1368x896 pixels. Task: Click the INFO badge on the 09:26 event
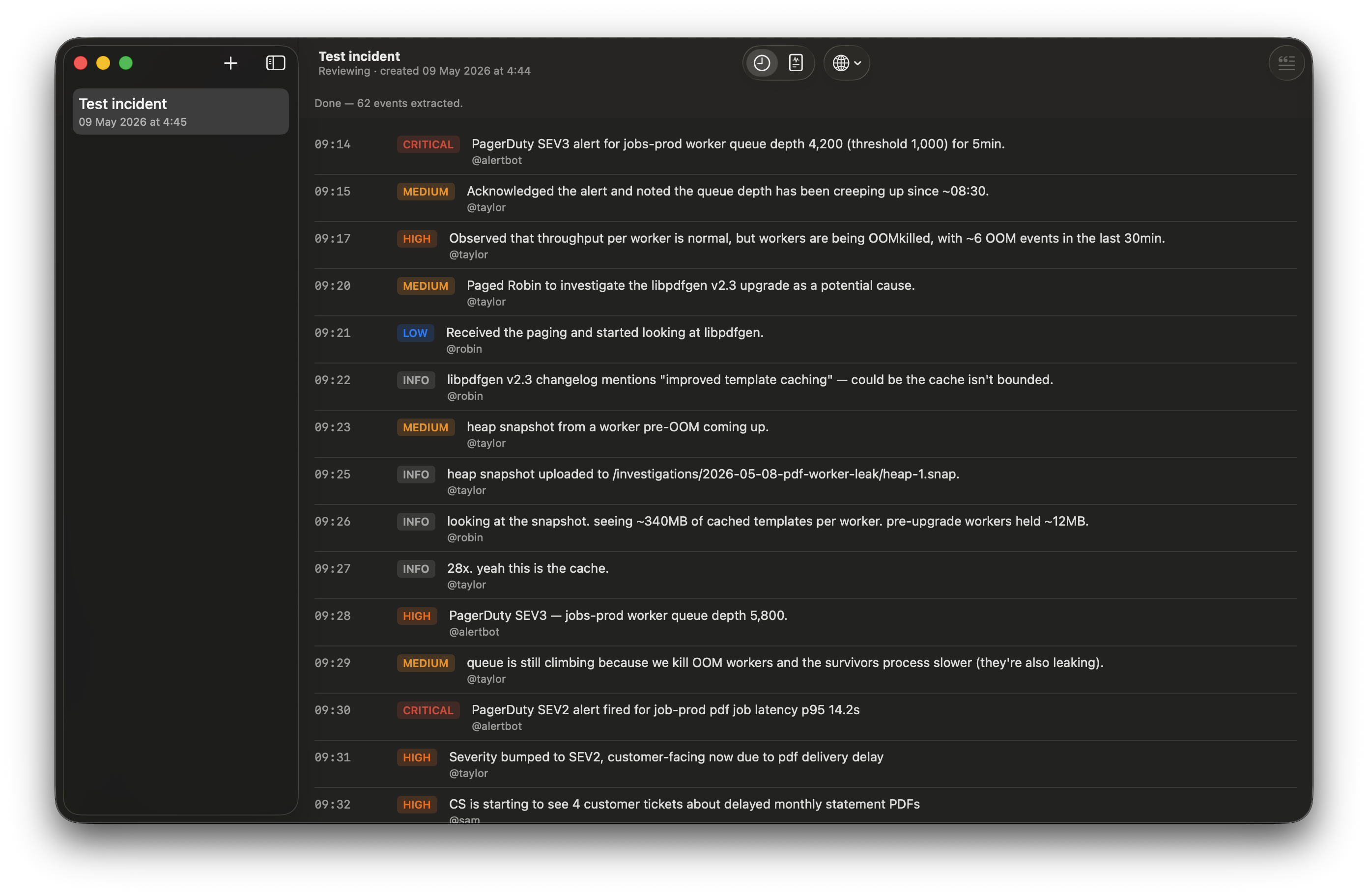point(416,521)
